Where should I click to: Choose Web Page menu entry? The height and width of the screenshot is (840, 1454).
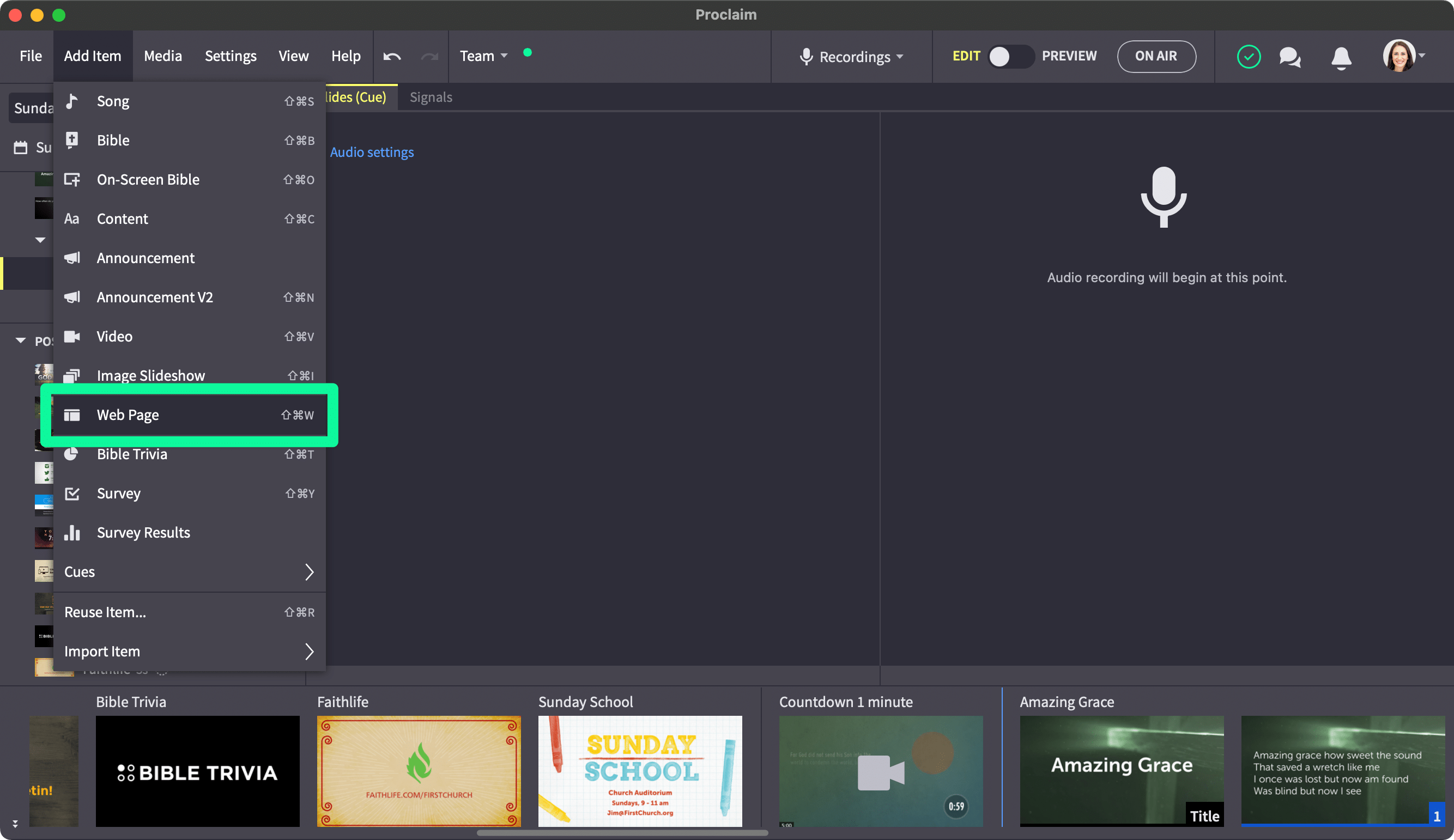click(189, 415)
